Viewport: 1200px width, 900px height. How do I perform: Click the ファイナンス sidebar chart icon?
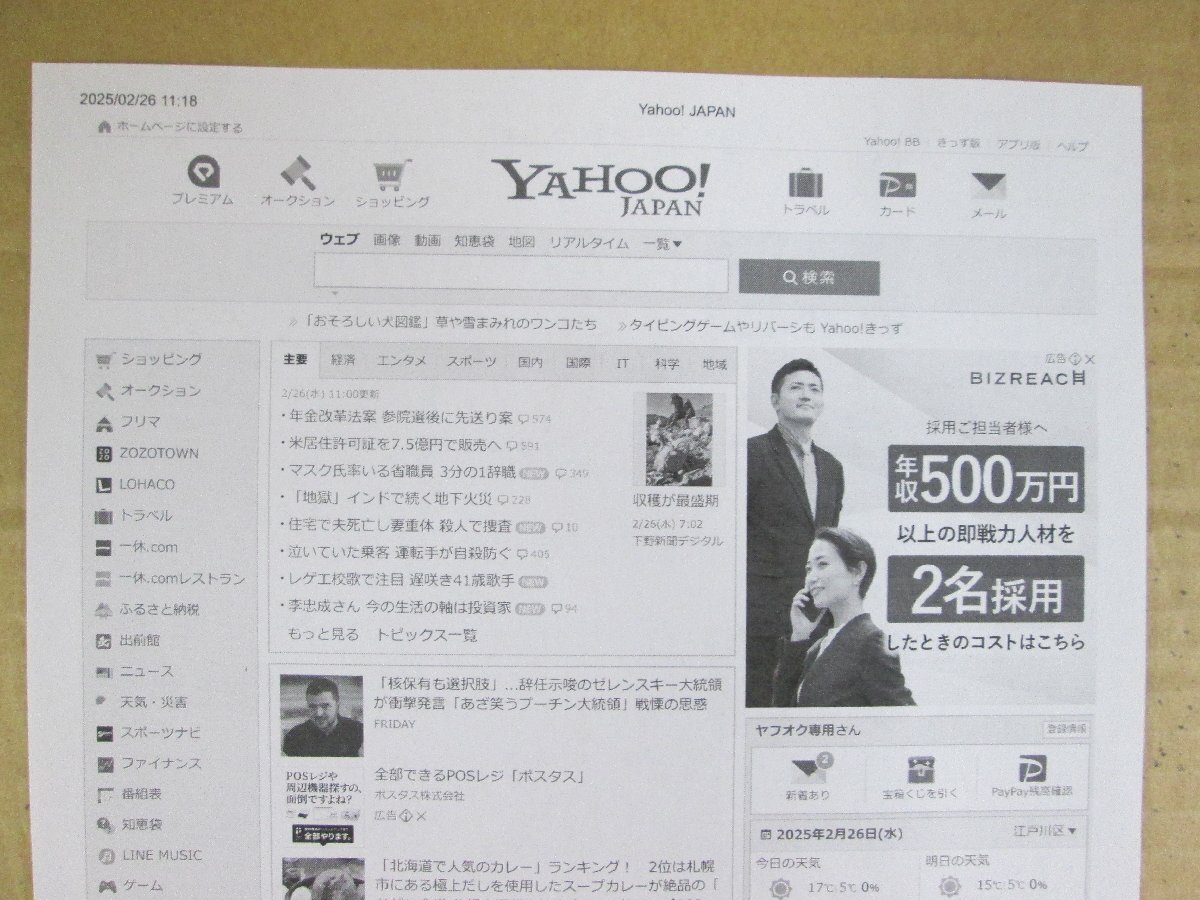(104, 764)
